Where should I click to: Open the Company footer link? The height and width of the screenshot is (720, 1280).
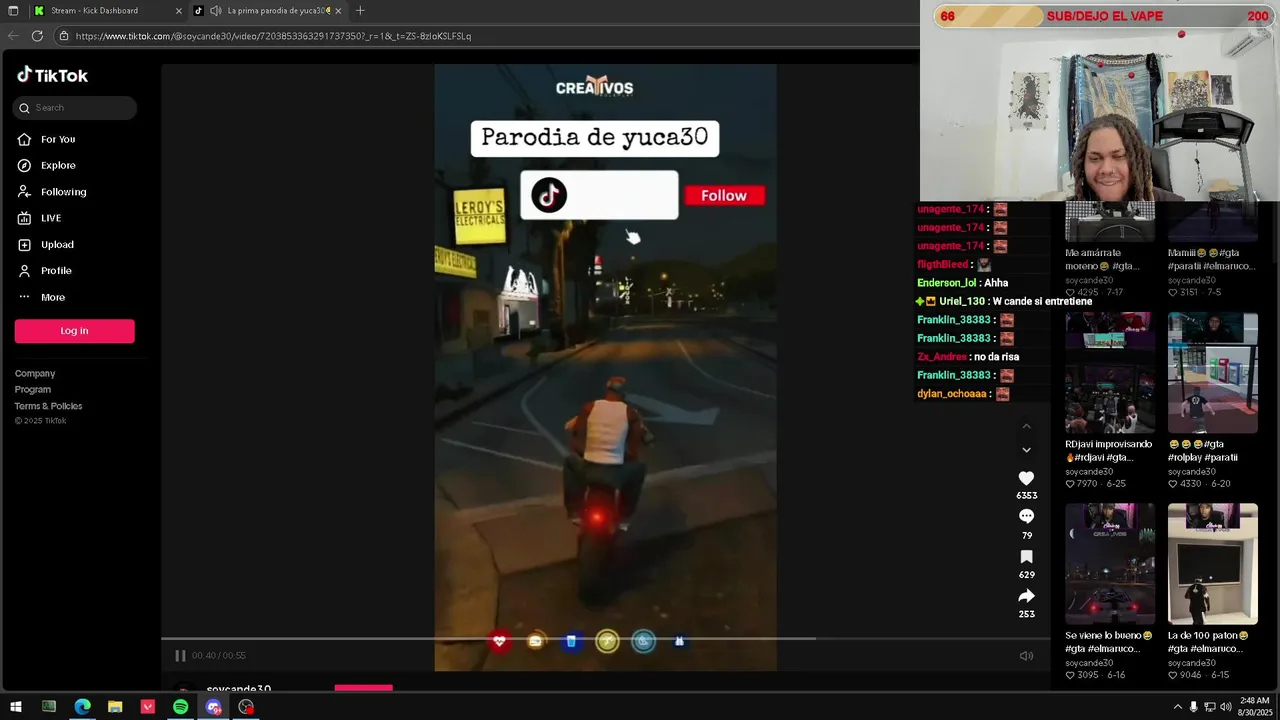click(x=35, y=373)
